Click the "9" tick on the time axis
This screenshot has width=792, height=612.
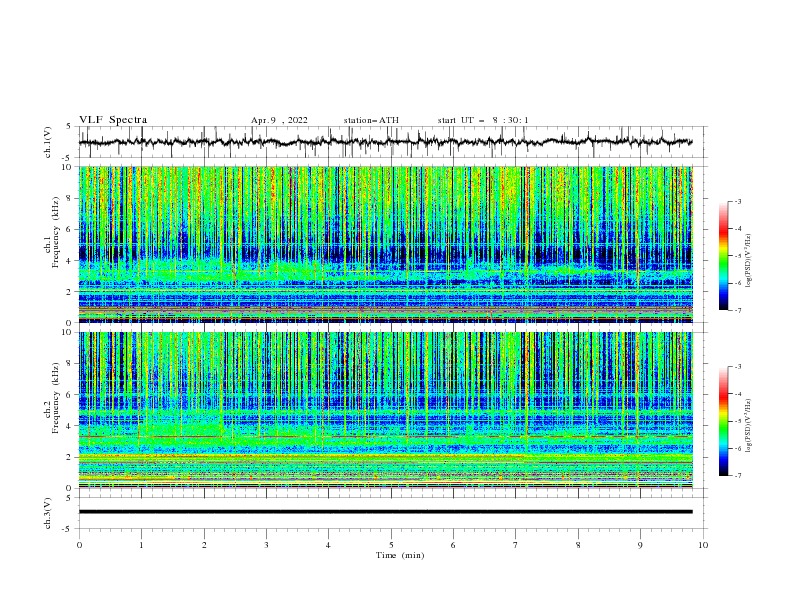[x=640, y=545]
